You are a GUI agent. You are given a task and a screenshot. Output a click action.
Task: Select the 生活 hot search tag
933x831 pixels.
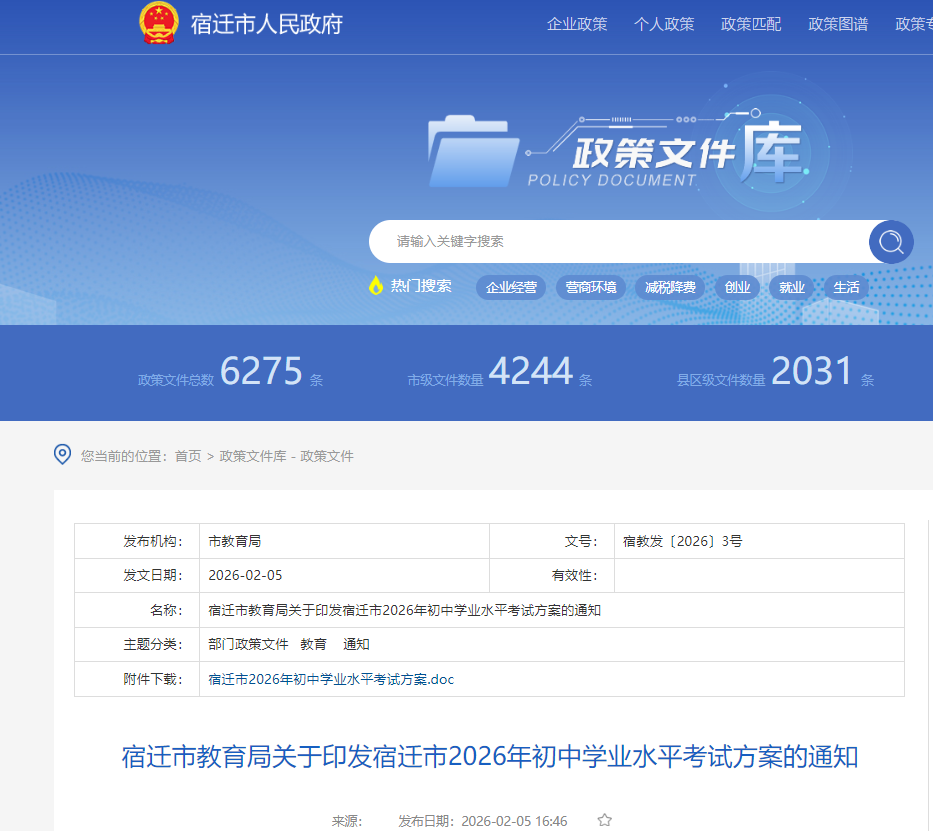[x=846, y=288]
